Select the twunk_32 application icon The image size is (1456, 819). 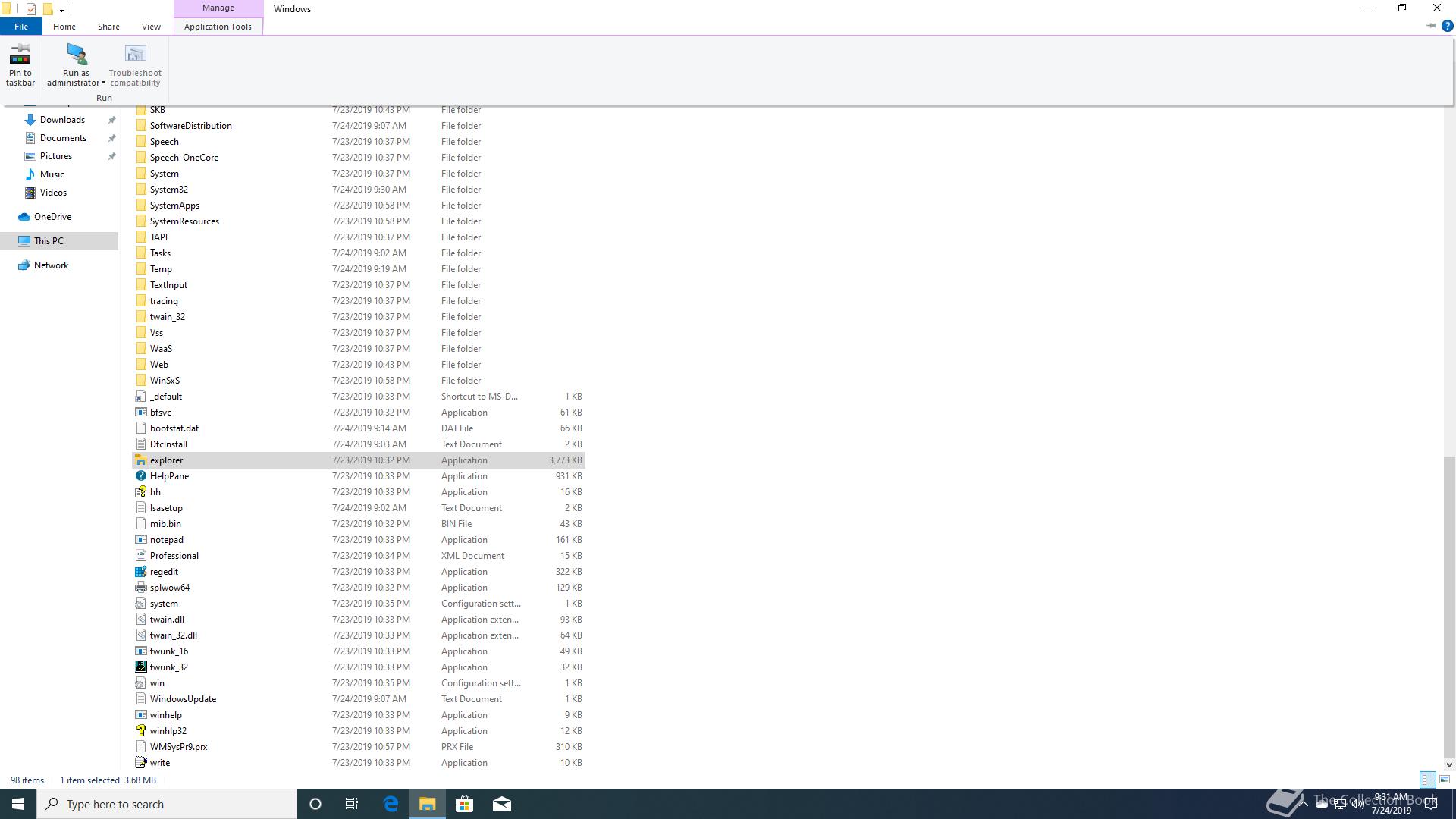click(140, 667)
